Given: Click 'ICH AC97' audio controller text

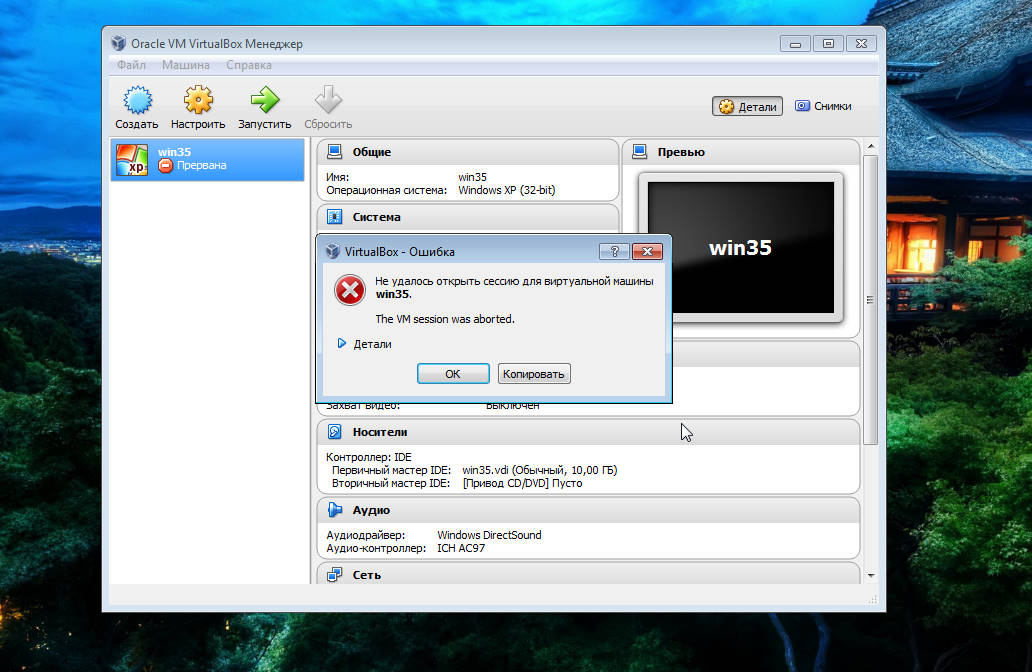Looking at the screenshot, I should pyautogui.click(x=461, y=548).
